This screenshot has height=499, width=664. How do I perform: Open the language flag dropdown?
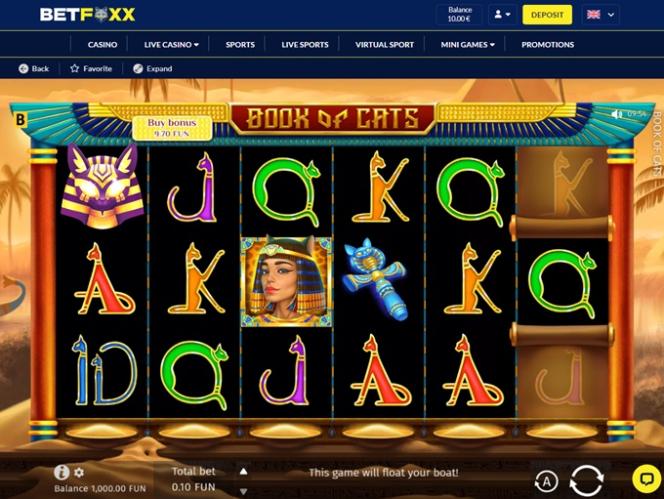point(600,14)
